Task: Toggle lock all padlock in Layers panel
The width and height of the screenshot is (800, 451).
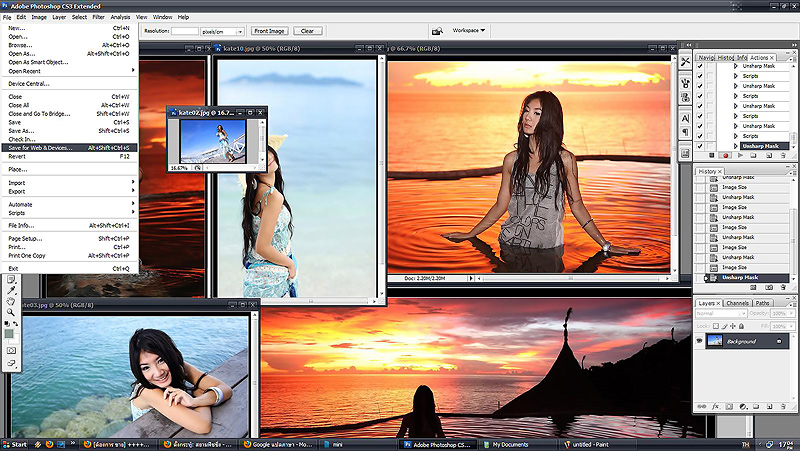Action: 741,326
